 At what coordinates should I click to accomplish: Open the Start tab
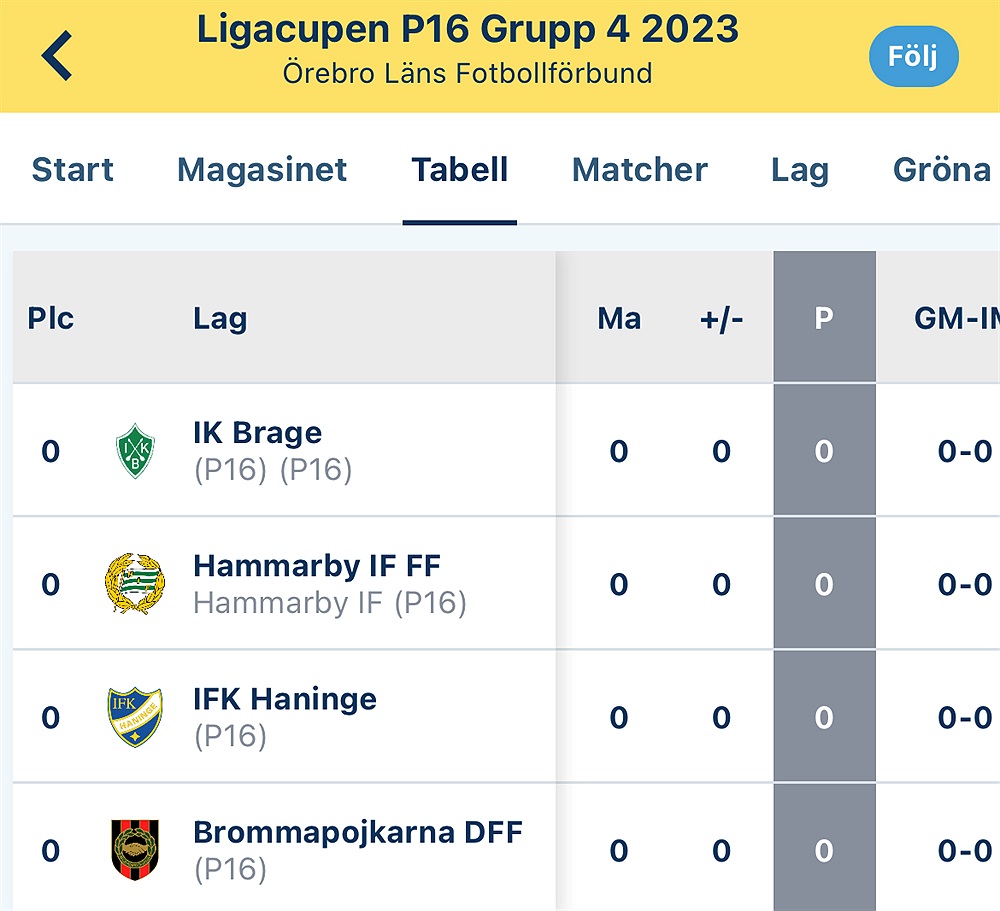71,170
